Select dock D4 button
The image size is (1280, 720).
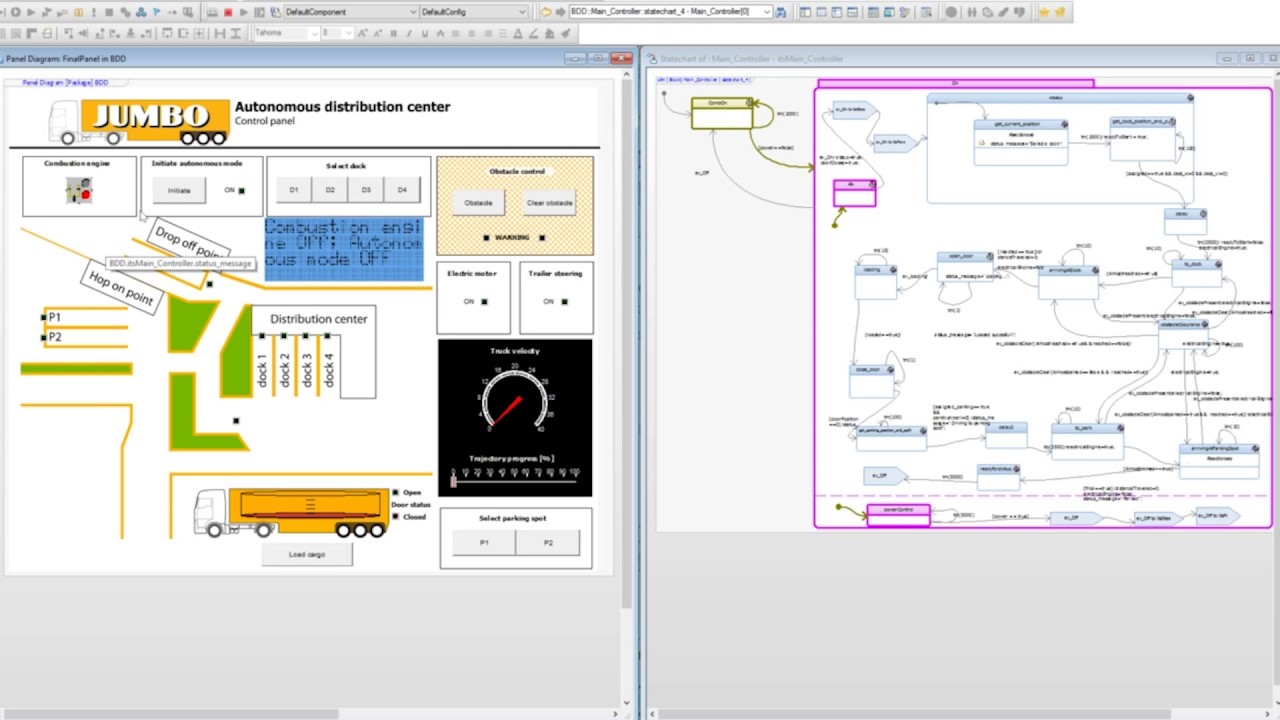pos(402,190)
